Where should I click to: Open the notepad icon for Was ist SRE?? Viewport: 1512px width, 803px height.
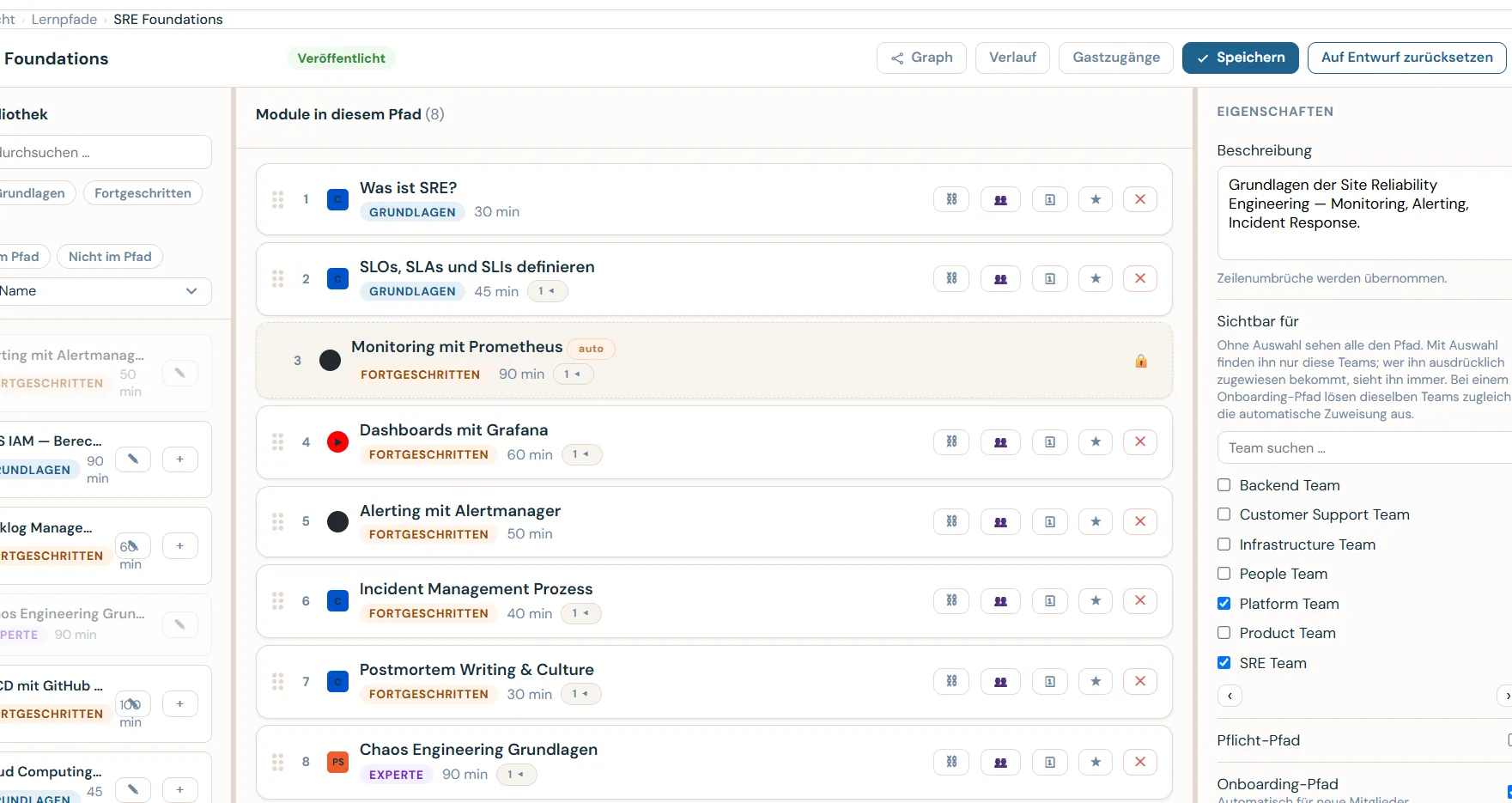coord(1049,199)
